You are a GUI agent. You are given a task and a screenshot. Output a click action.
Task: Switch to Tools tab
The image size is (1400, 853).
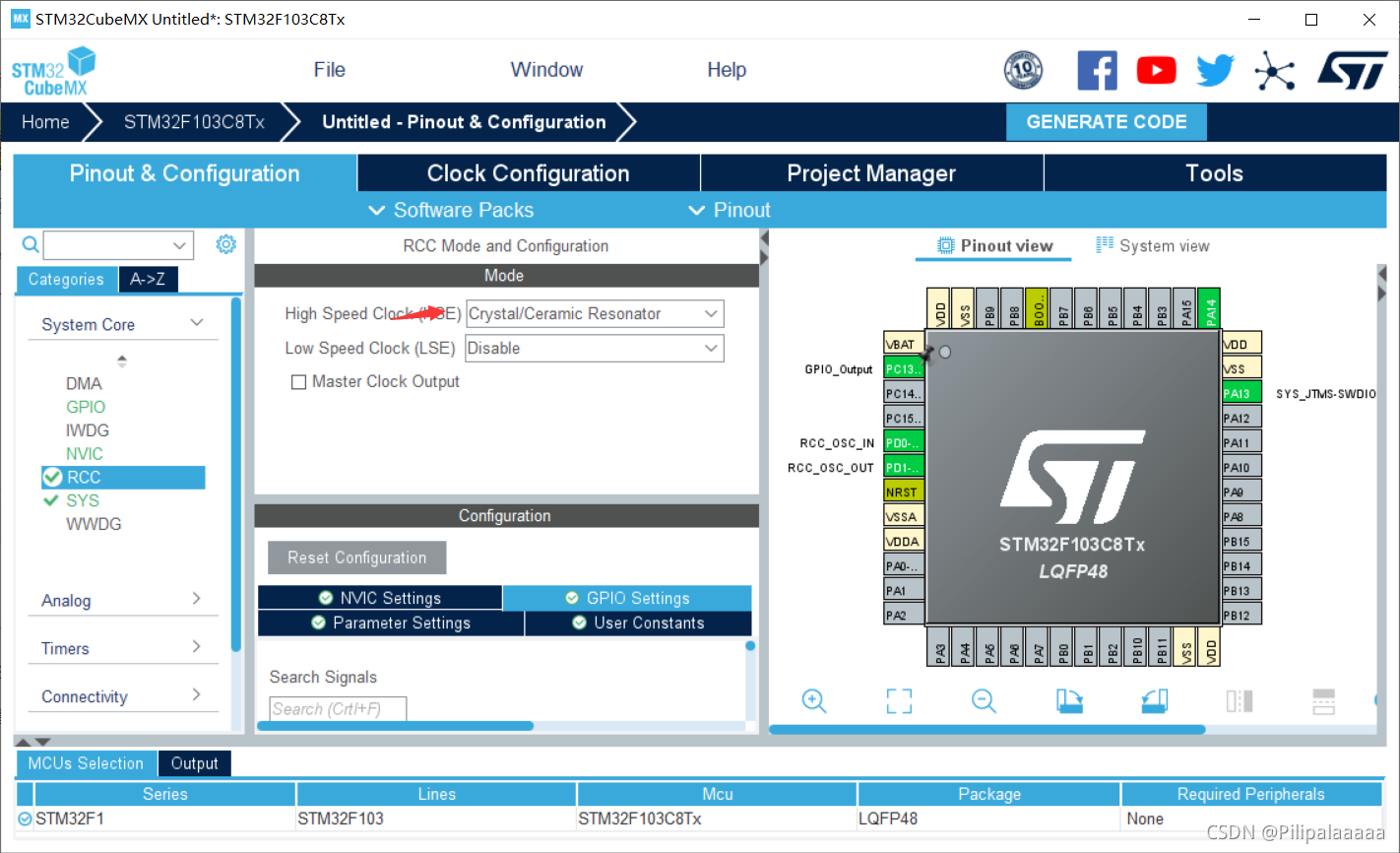click(1215, 173)
